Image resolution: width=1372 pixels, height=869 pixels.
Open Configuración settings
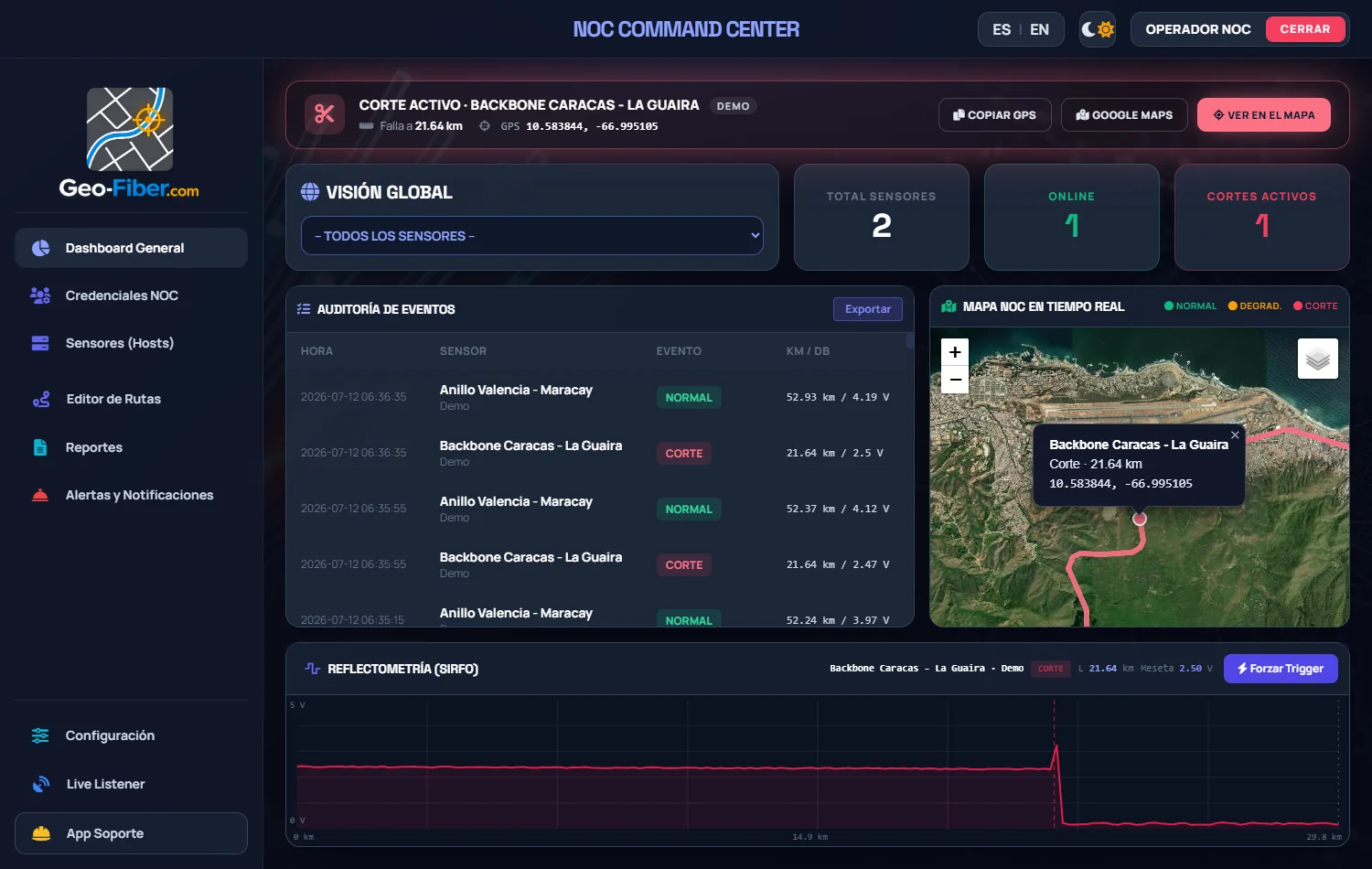[x=131, y=735]
